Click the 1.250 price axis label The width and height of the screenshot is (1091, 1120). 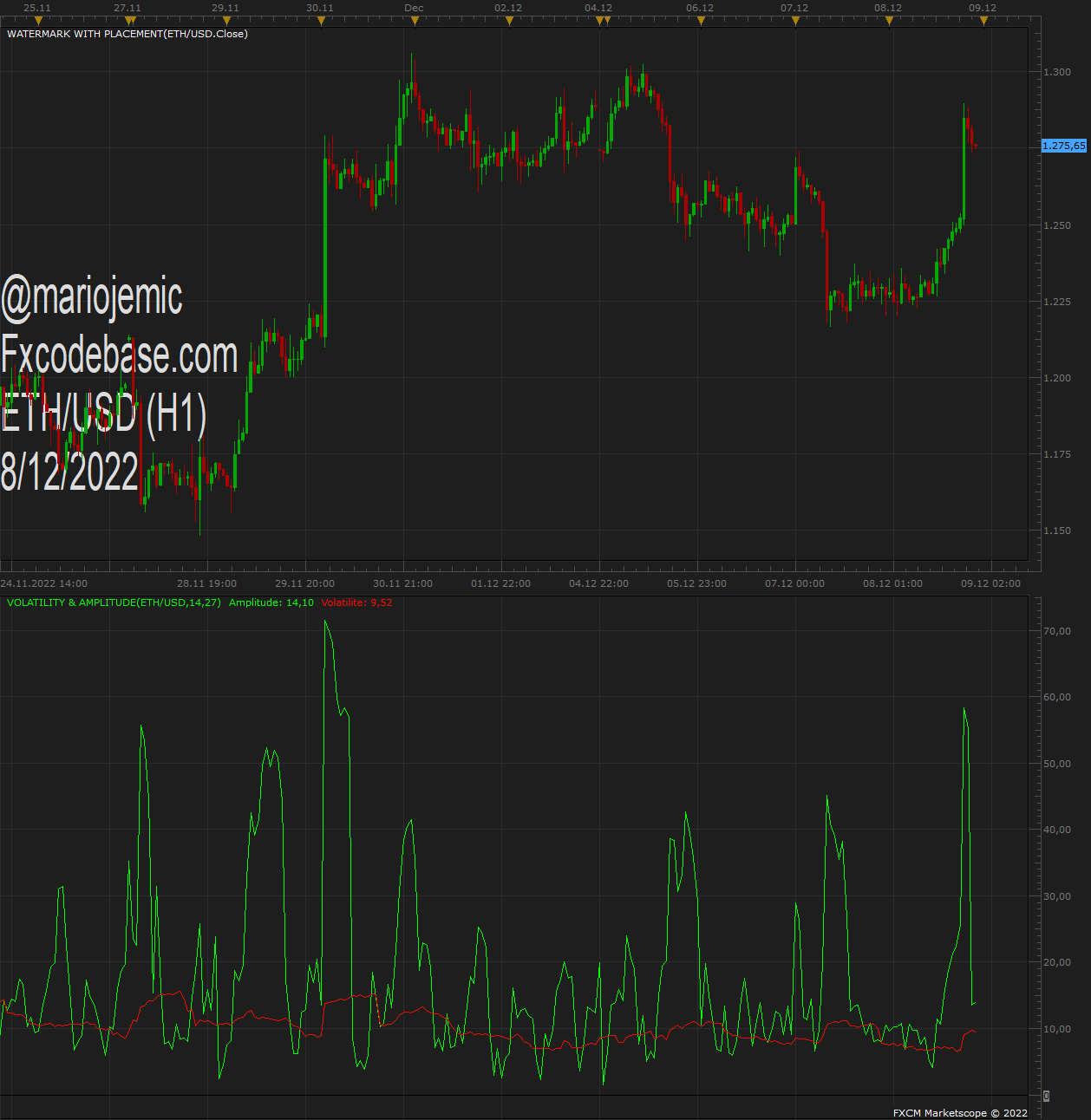click(x=1057, y=225)
